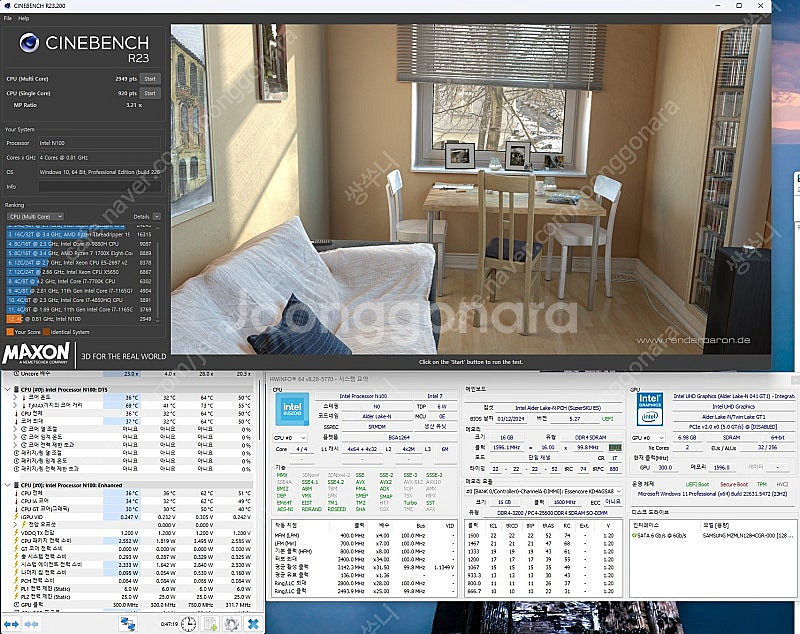The width and height of the screenshot is (800, 634).
Task: Click the lightning icon on the IGPU VID row
Action: tap(16, 517)
